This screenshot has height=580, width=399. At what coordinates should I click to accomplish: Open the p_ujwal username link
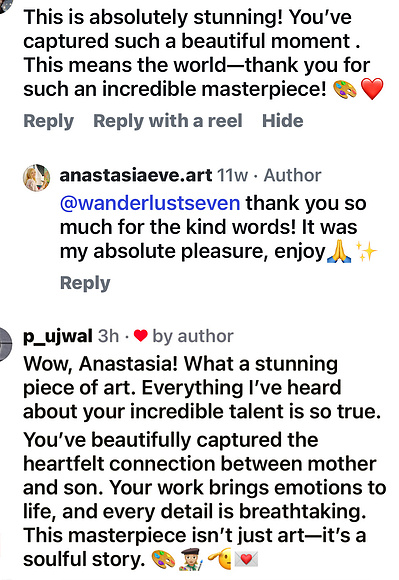tap(58, 337)
